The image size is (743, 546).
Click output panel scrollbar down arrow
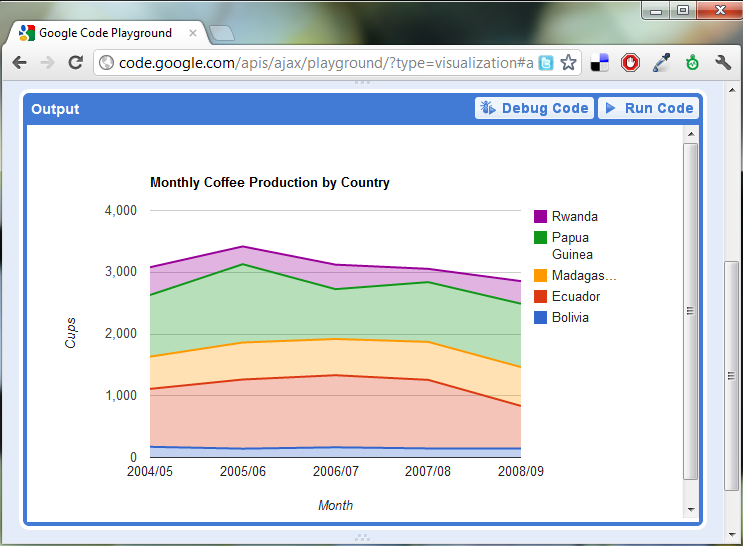point(691,510)
